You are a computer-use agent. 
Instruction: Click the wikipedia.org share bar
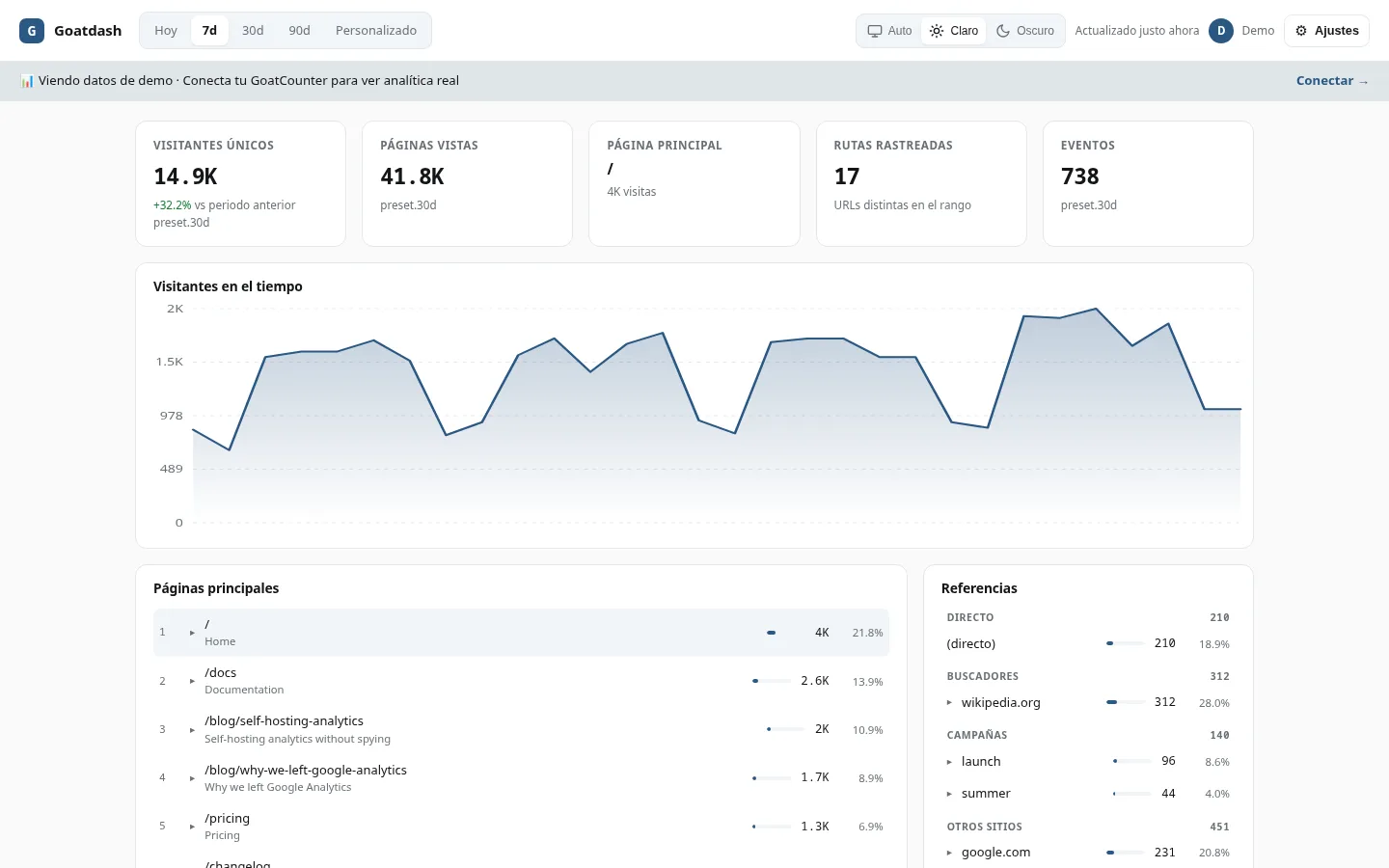[1126, 702]
